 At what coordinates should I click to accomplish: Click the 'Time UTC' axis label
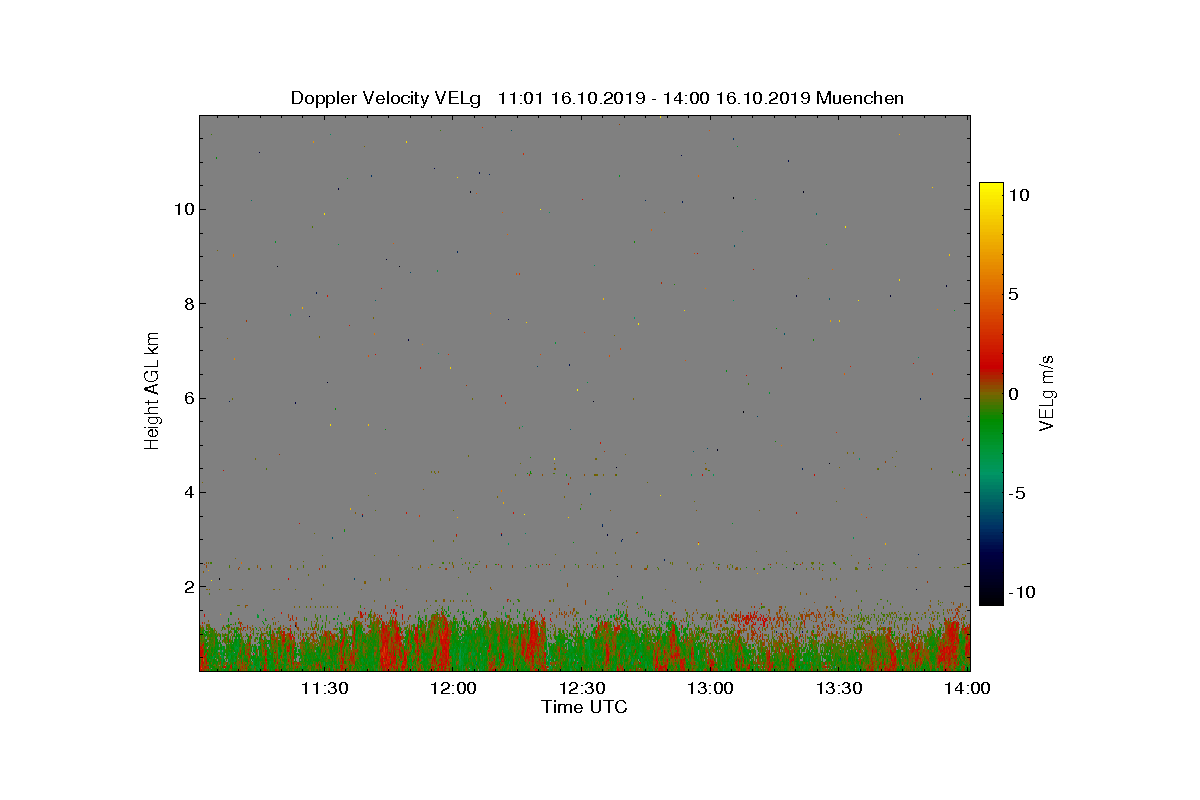584,707
